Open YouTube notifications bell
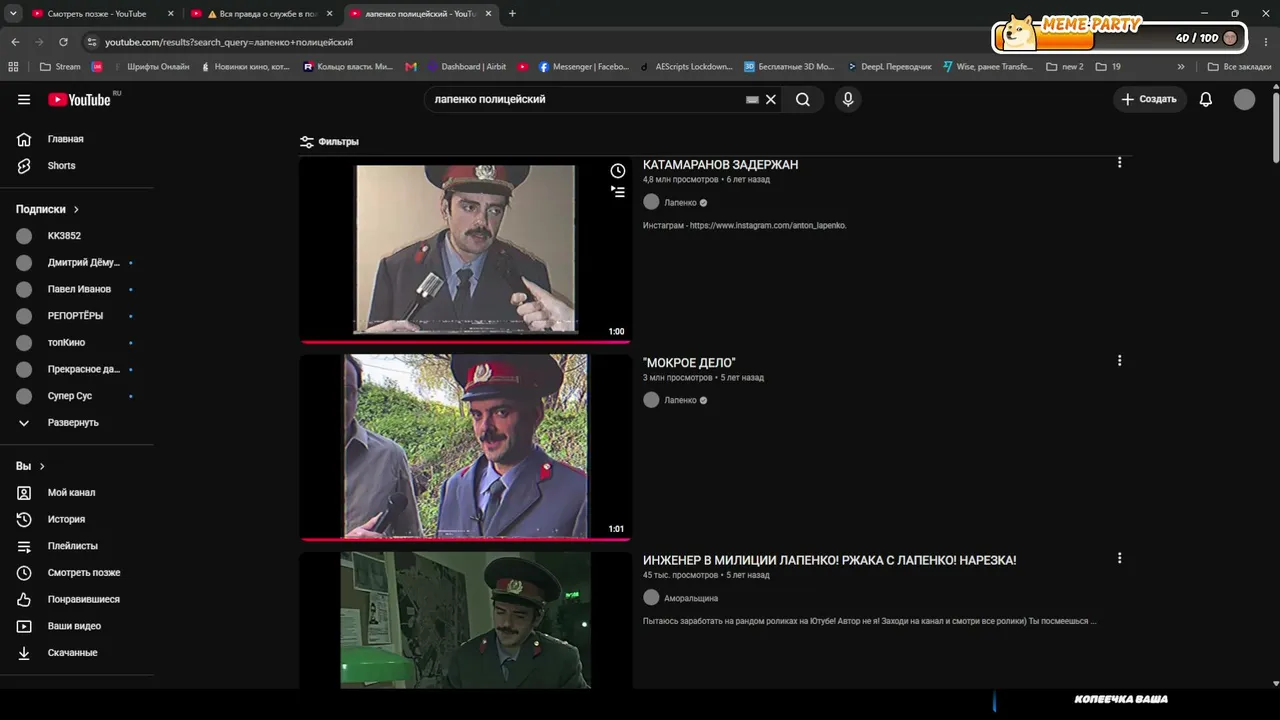This screenshot has height=720, width=1280. tap(1206, 99)
